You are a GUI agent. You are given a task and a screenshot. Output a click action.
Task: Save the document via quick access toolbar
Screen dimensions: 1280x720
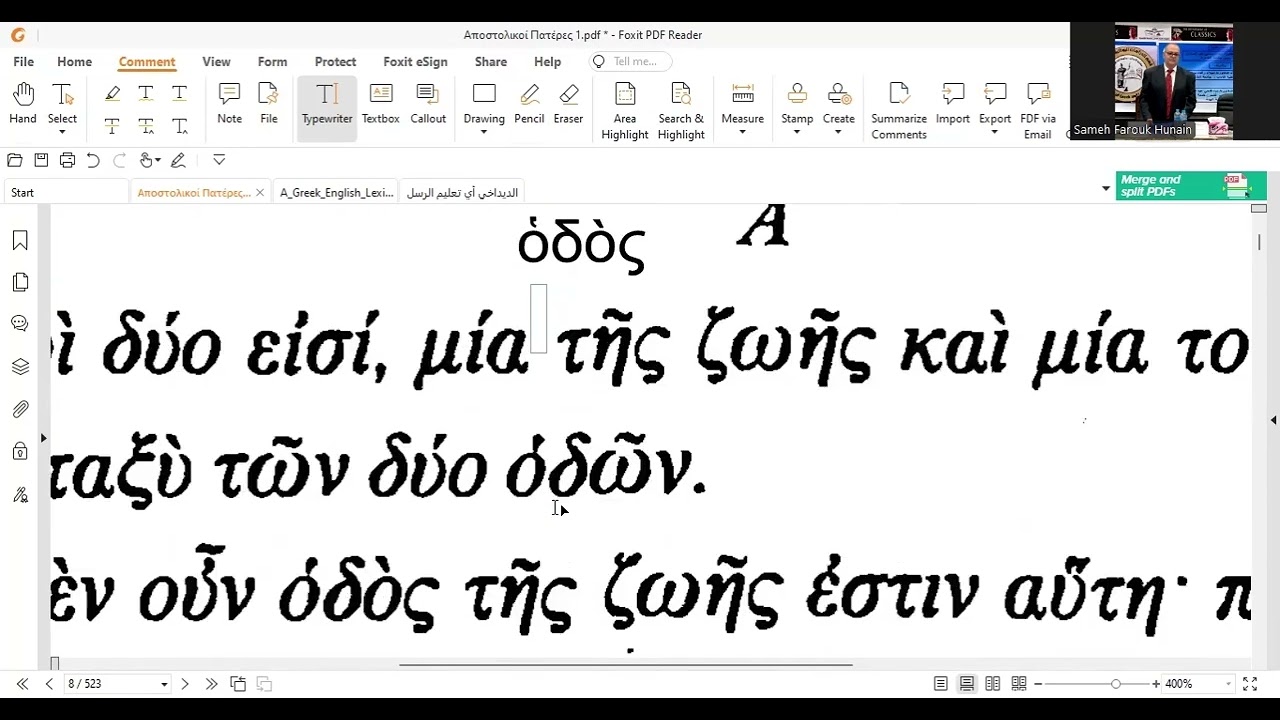click(41, 160)
